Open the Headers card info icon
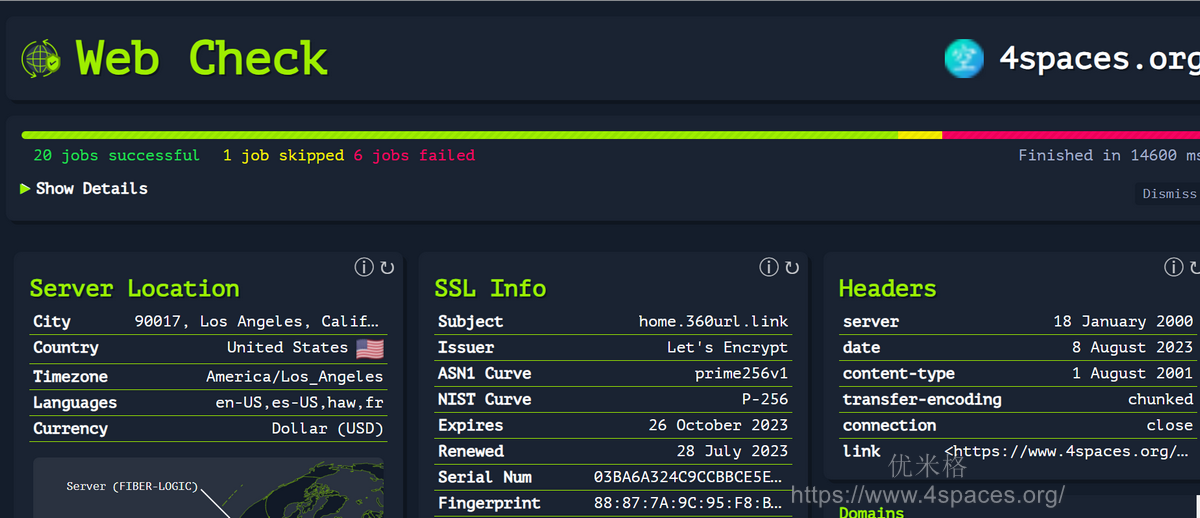The width and height of the screenshot is (1200, 518). pos(1173,267)
